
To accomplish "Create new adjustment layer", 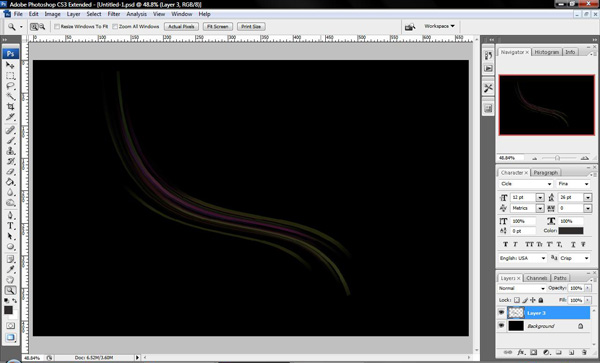I will (546, 352).
